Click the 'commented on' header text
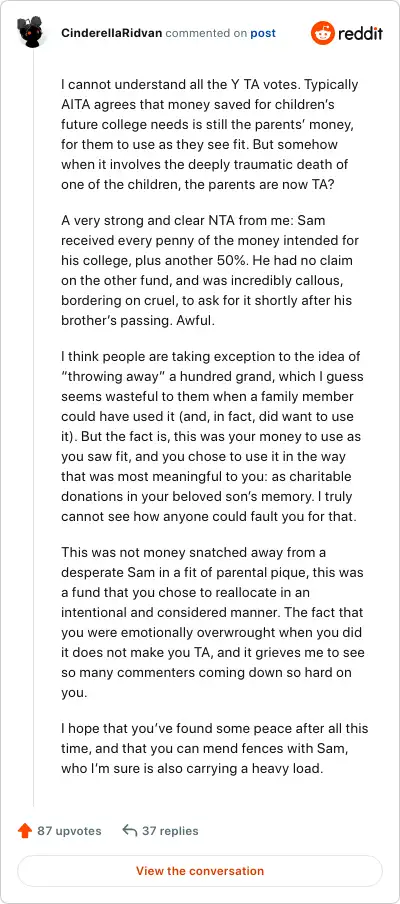 [x=206, y=33]
